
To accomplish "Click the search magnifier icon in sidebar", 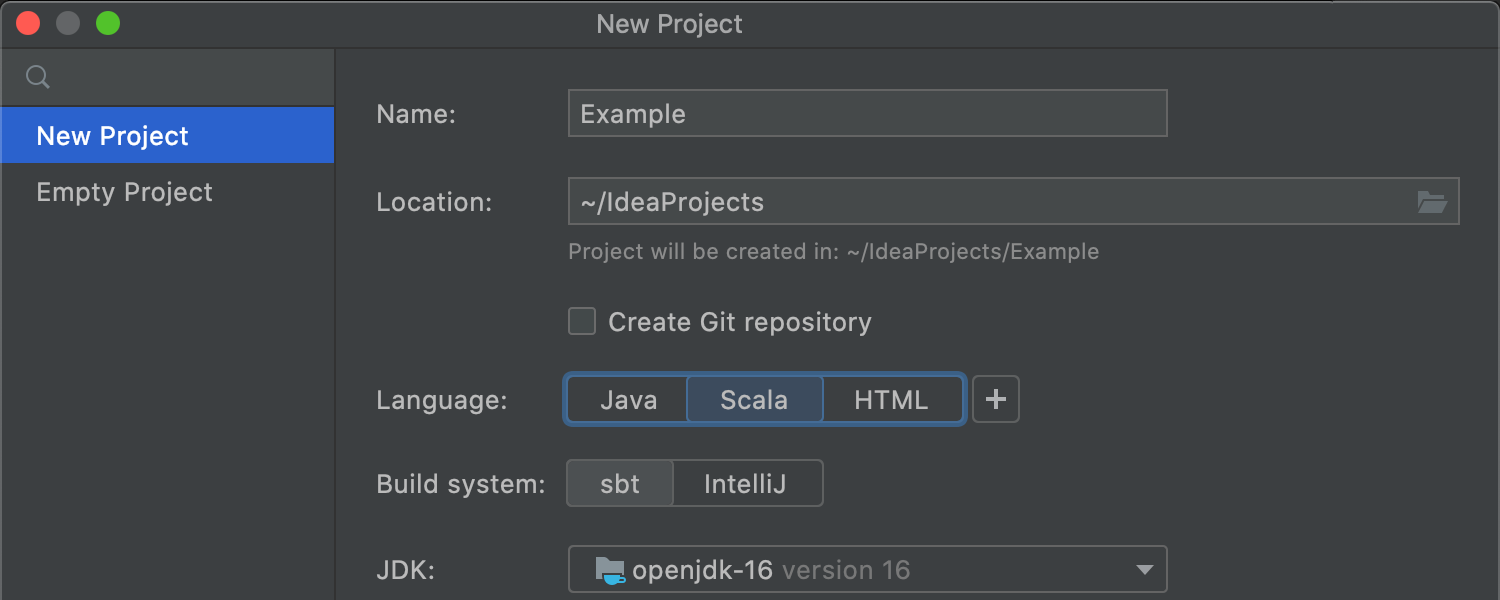I will pos(37,77).
